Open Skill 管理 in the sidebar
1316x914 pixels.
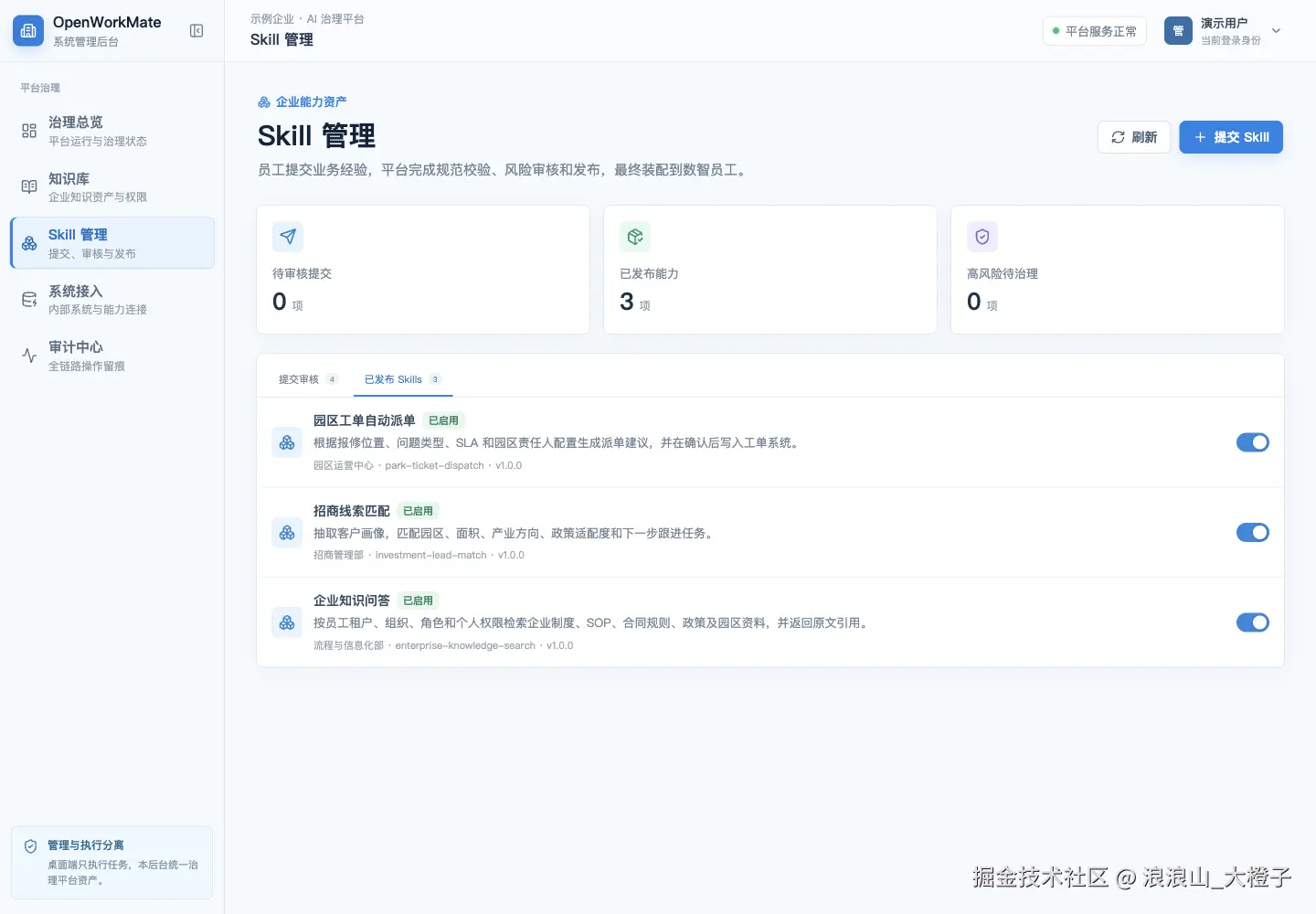click(x=112, y=243)
